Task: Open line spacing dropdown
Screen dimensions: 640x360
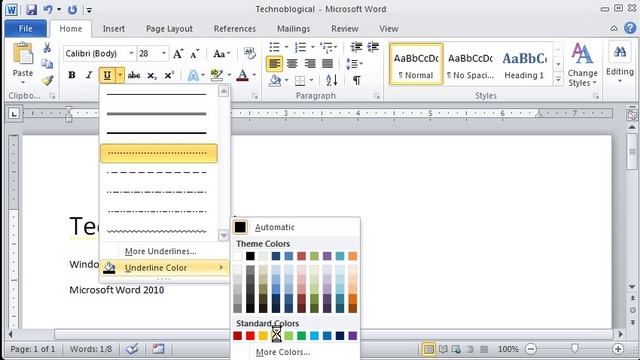Action: point(354,64)
